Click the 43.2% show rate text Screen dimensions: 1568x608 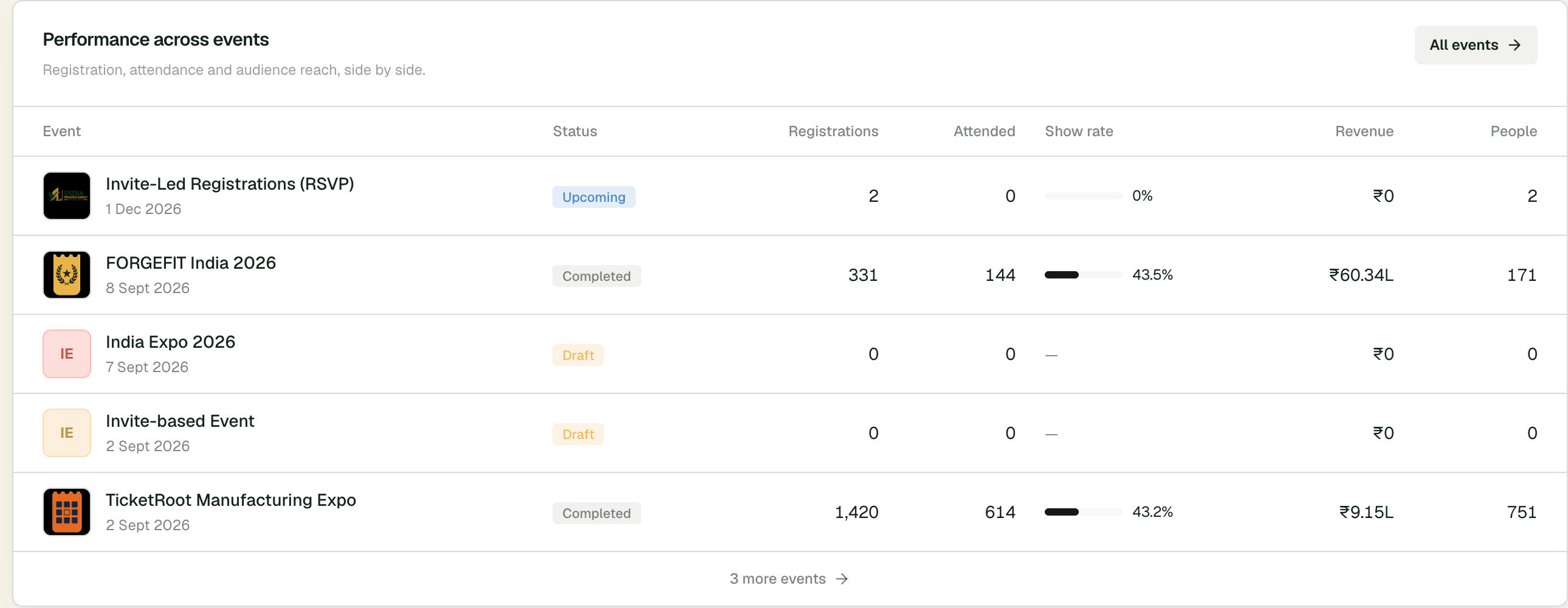tap(1152, 512)
